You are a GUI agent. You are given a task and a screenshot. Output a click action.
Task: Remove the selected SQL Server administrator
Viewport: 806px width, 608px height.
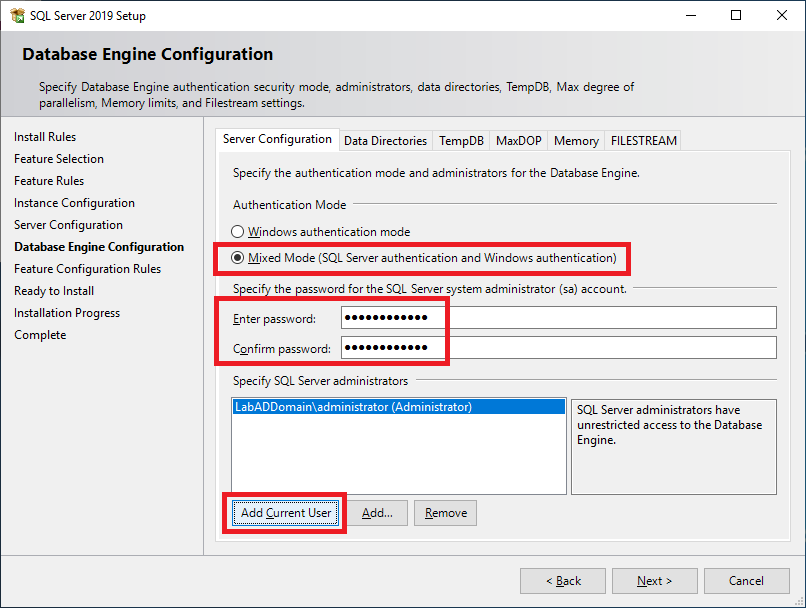pyautogui.click(x=445, y=513)
